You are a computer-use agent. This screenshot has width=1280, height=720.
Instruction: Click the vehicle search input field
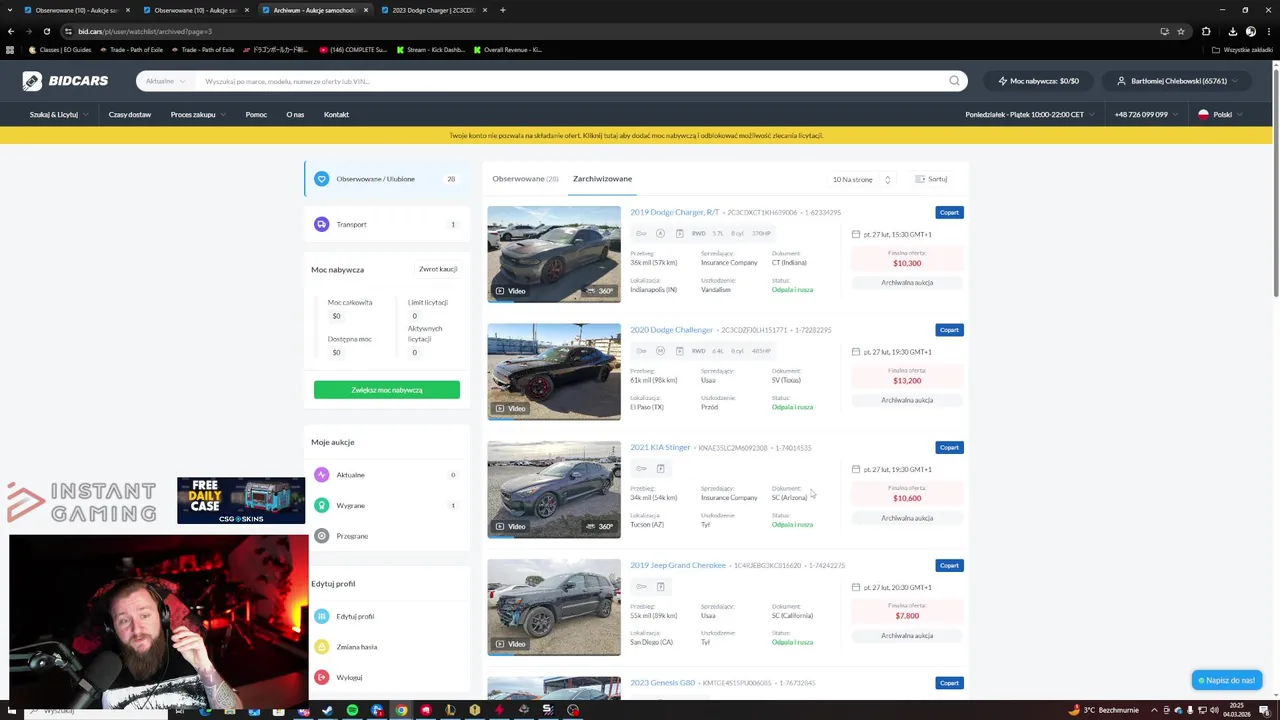[570, 81]
